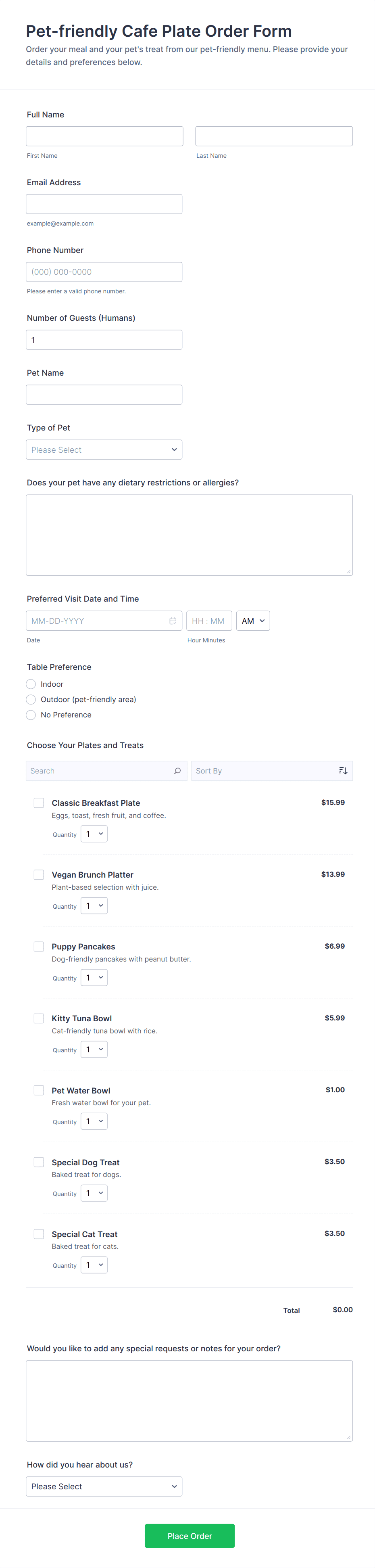This screenshot has height=1568, width=375.
Task: Click the Phone Number input field
Action: 104,272
